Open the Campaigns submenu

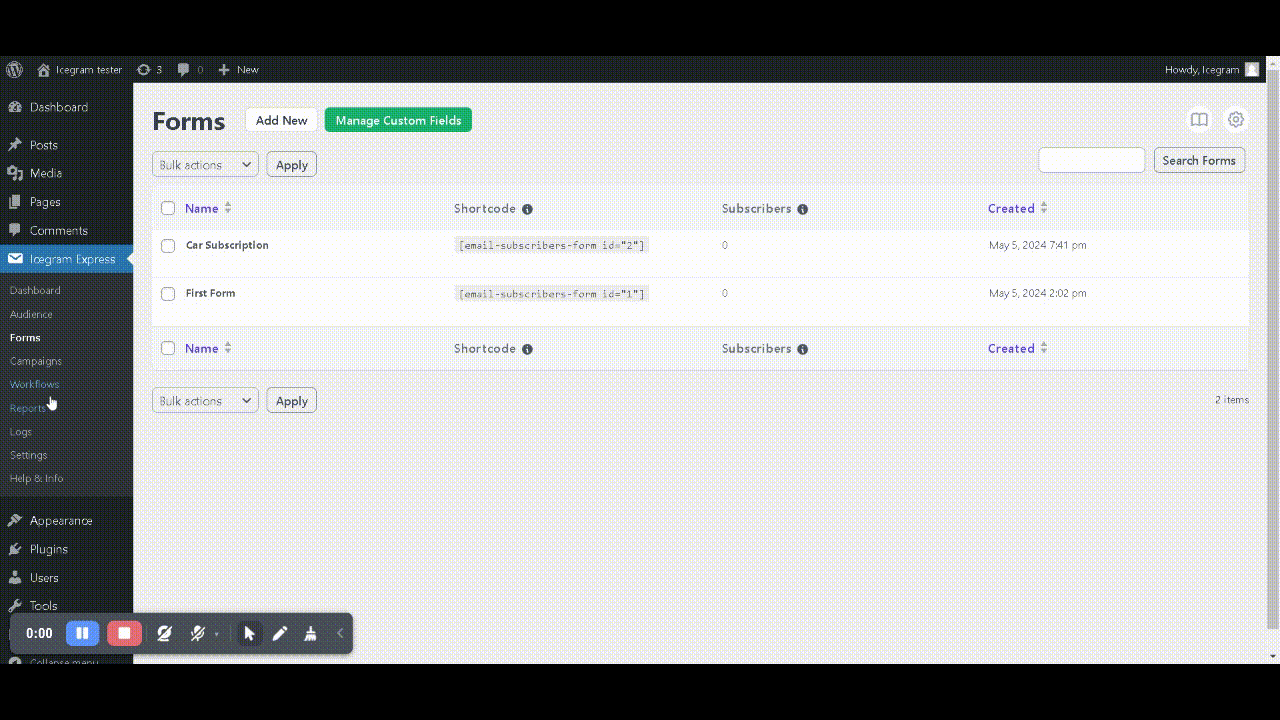click(x=36, y=361)
